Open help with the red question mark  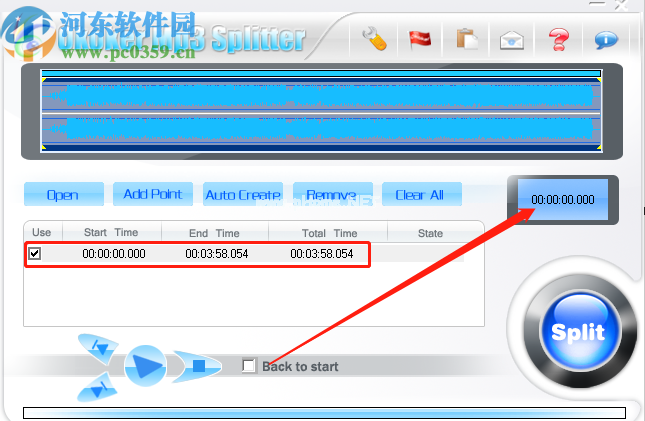[558, 40]
